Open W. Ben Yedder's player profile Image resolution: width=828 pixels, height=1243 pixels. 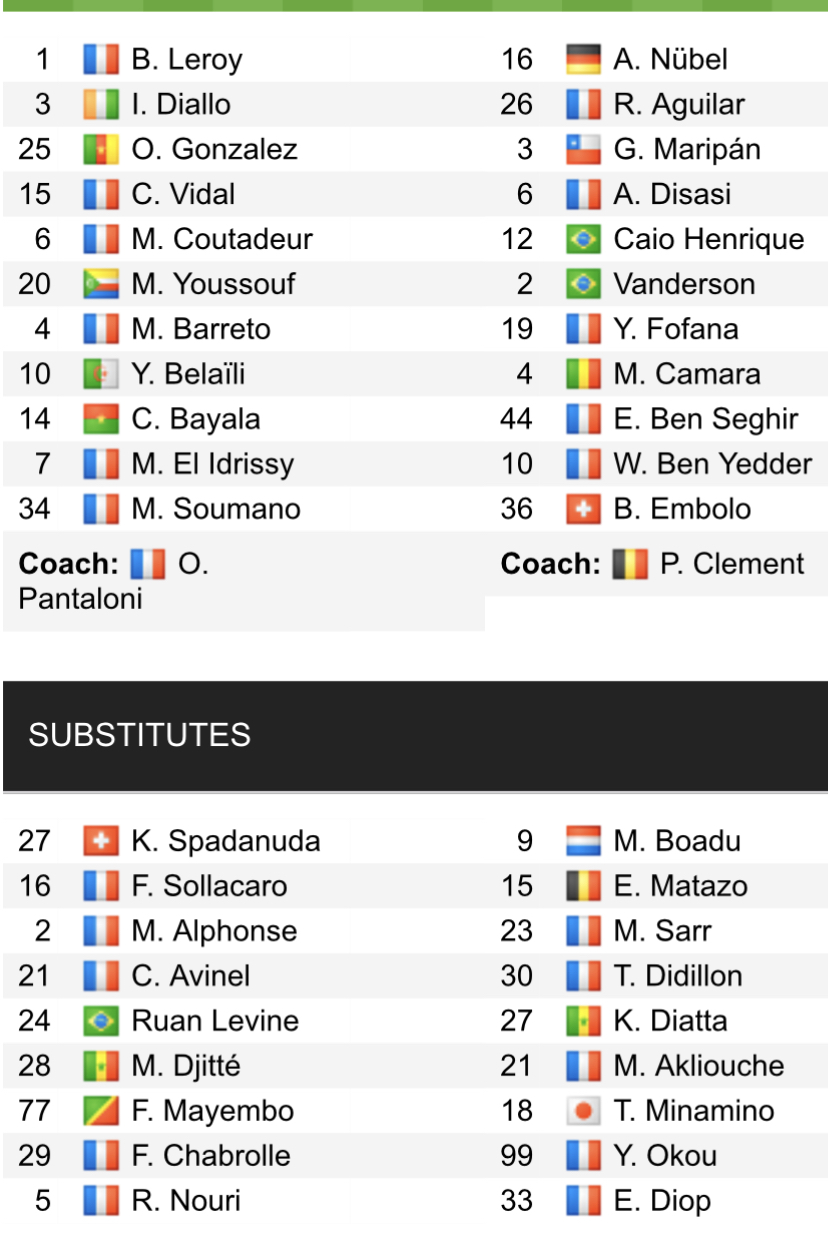click(712, 464)
